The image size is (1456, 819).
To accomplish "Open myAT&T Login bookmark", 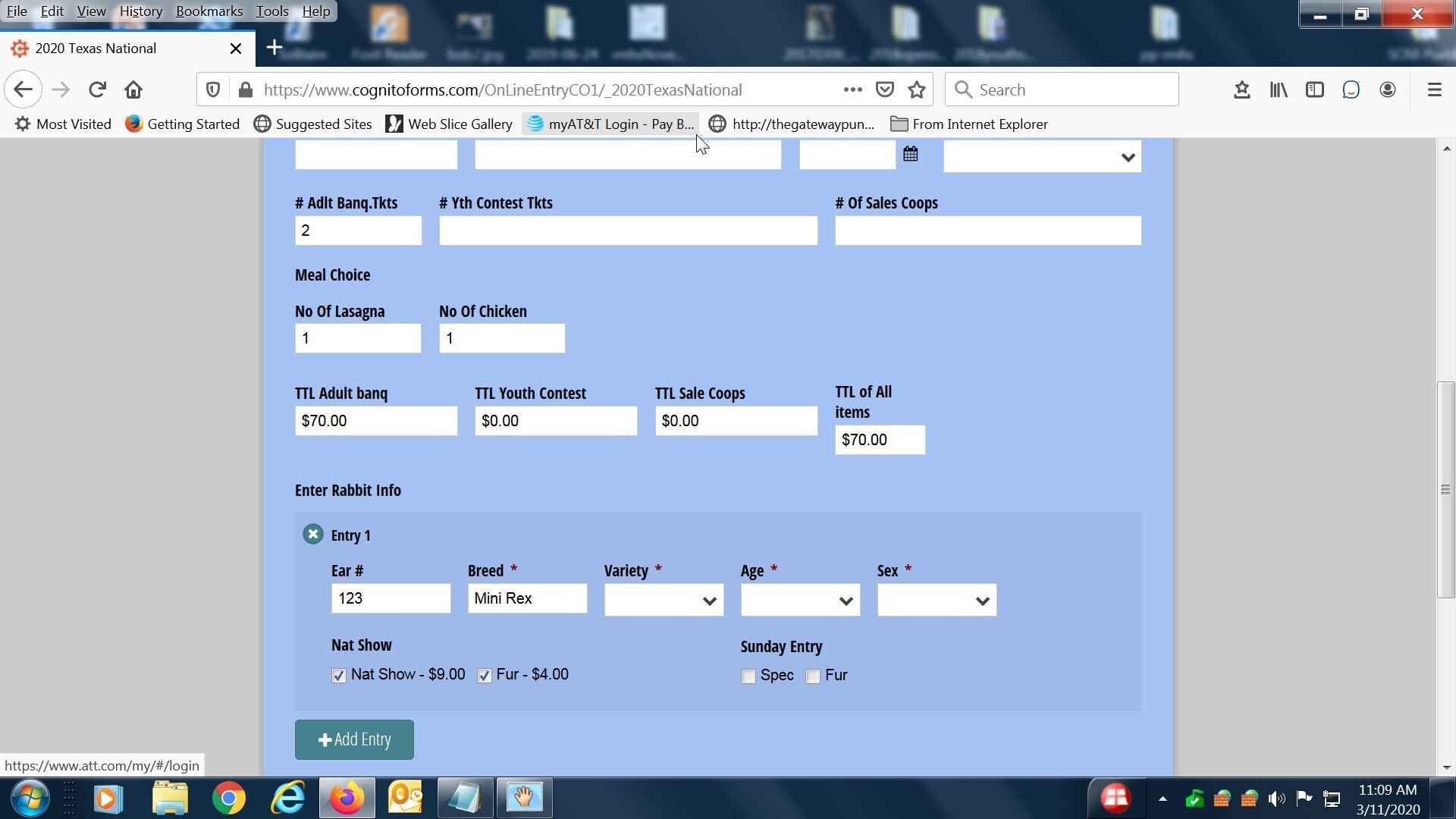I will coord(610,124).
